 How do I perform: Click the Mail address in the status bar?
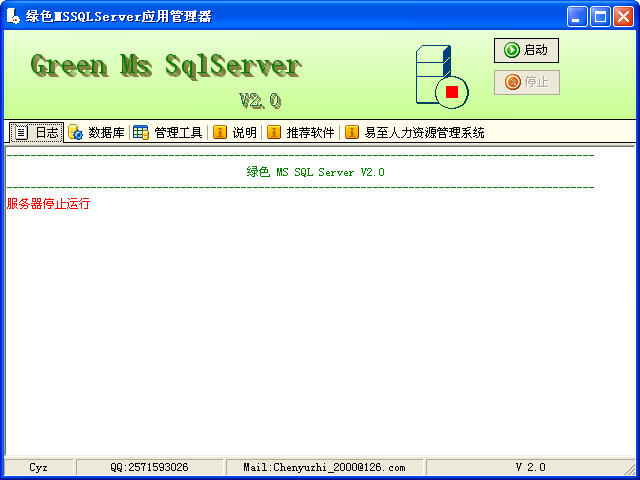pyautogui.click(x=324, y=467)
